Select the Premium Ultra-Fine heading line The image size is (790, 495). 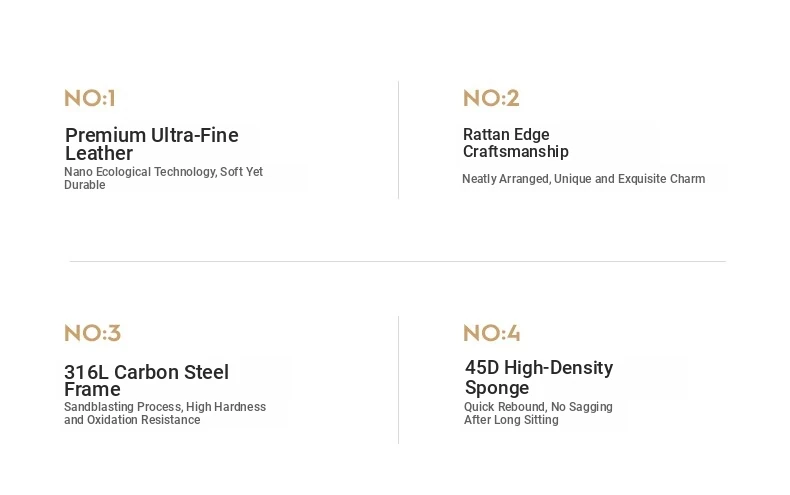151,135
